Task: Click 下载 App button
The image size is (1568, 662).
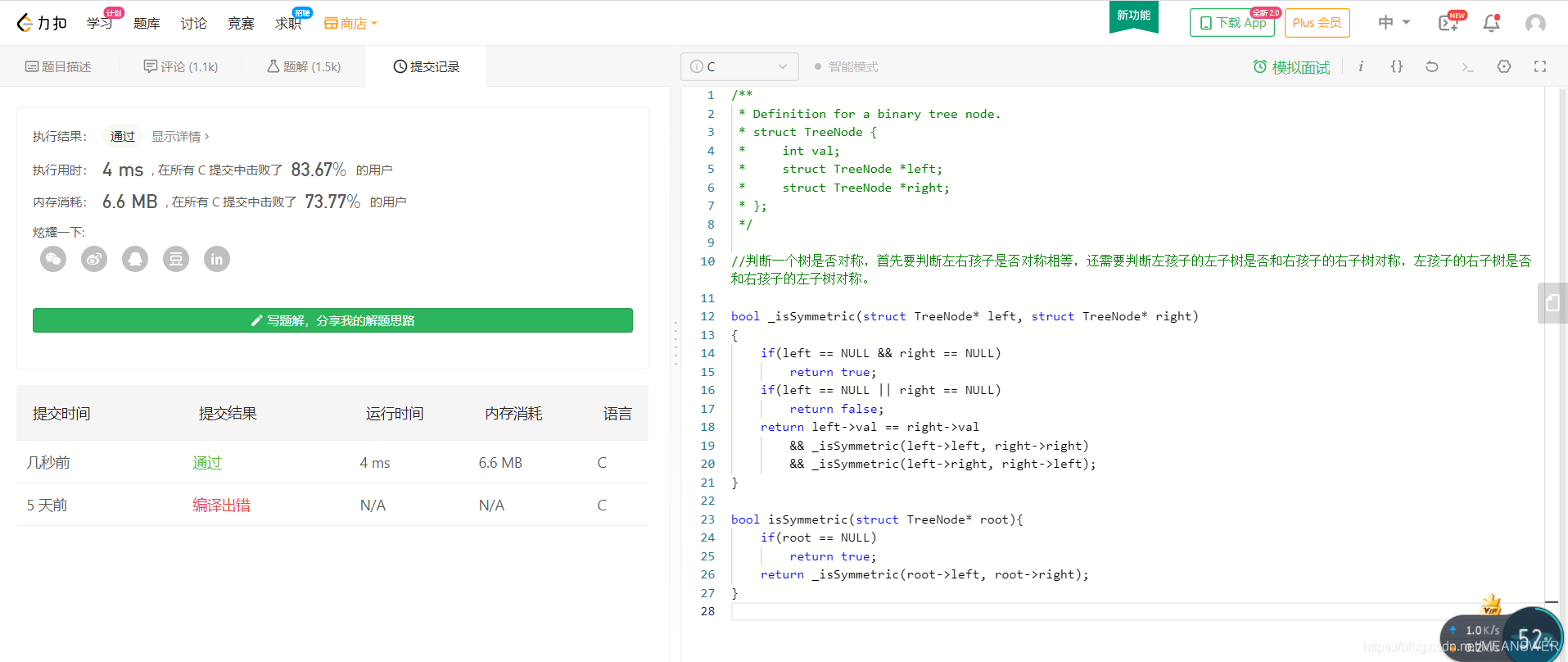Action: coord(1232,23)
